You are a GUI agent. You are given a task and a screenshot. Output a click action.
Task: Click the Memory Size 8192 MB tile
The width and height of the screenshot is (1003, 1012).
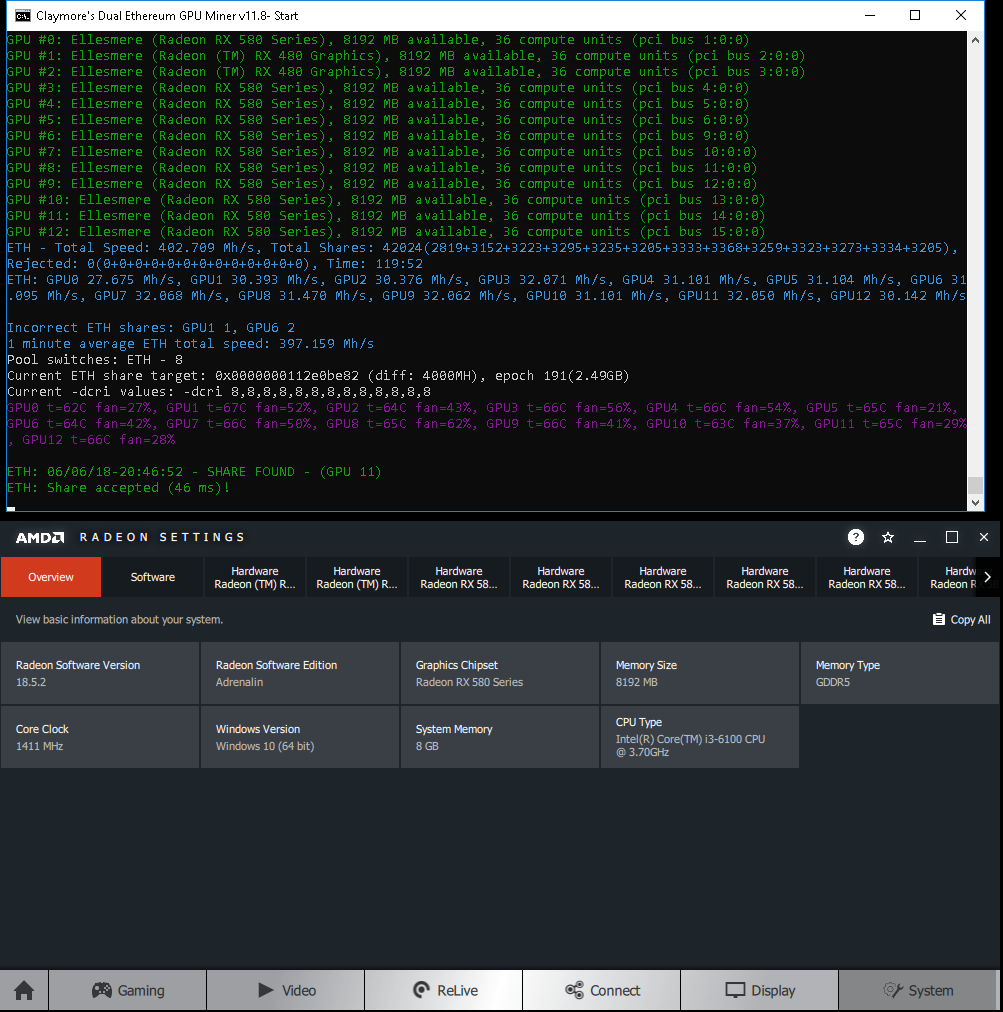pyautogui.click(x=700, y=673)
